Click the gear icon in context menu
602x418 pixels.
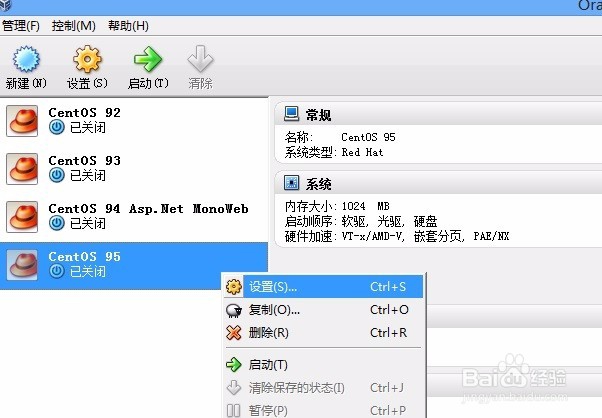[234, 287]
